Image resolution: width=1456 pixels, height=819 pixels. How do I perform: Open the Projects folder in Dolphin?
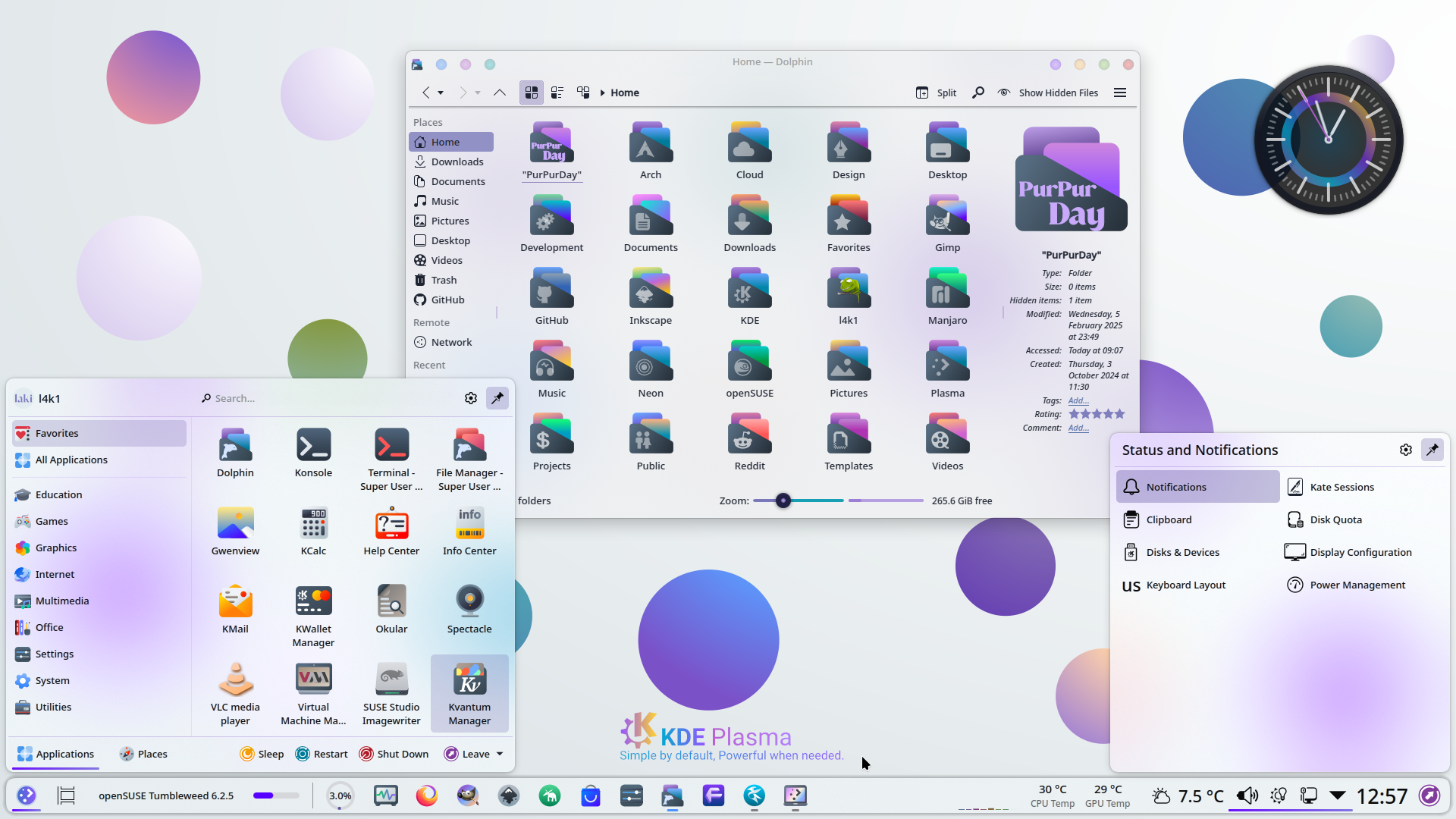(x=551, y=442)
